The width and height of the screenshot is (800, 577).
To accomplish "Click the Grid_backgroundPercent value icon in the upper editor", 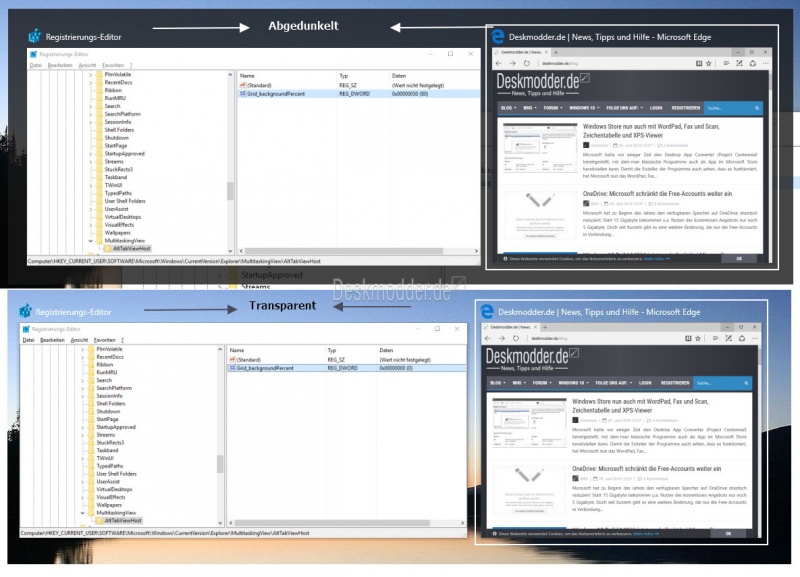I will [x=243, y=94].
